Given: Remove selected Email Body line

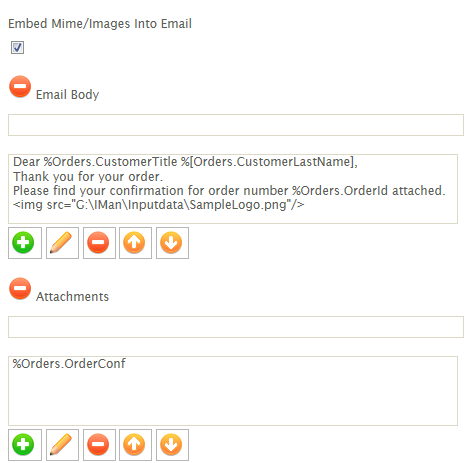Looking at the screenshot, I should (99, 243).
